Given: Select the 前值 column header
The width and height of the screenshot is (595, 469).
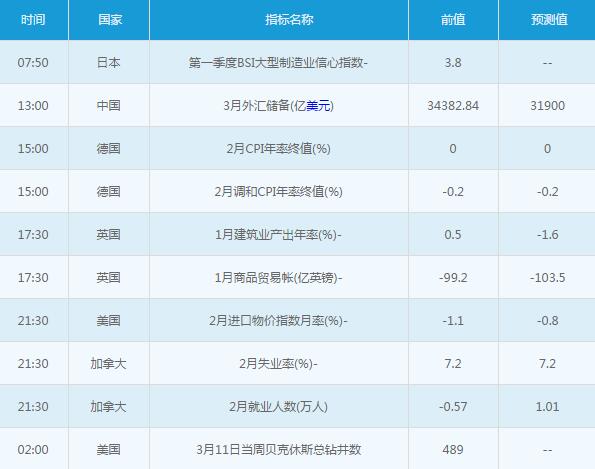Looking at the screenshot, I should click(453, 19).
